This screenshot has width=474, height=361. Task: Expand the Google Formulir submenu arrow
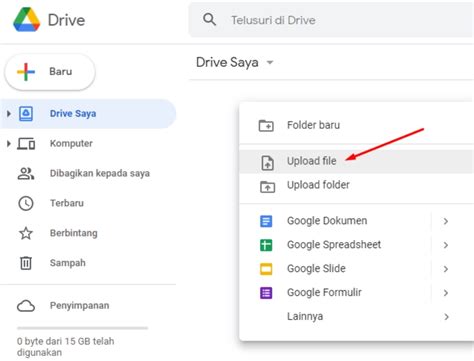446,293
